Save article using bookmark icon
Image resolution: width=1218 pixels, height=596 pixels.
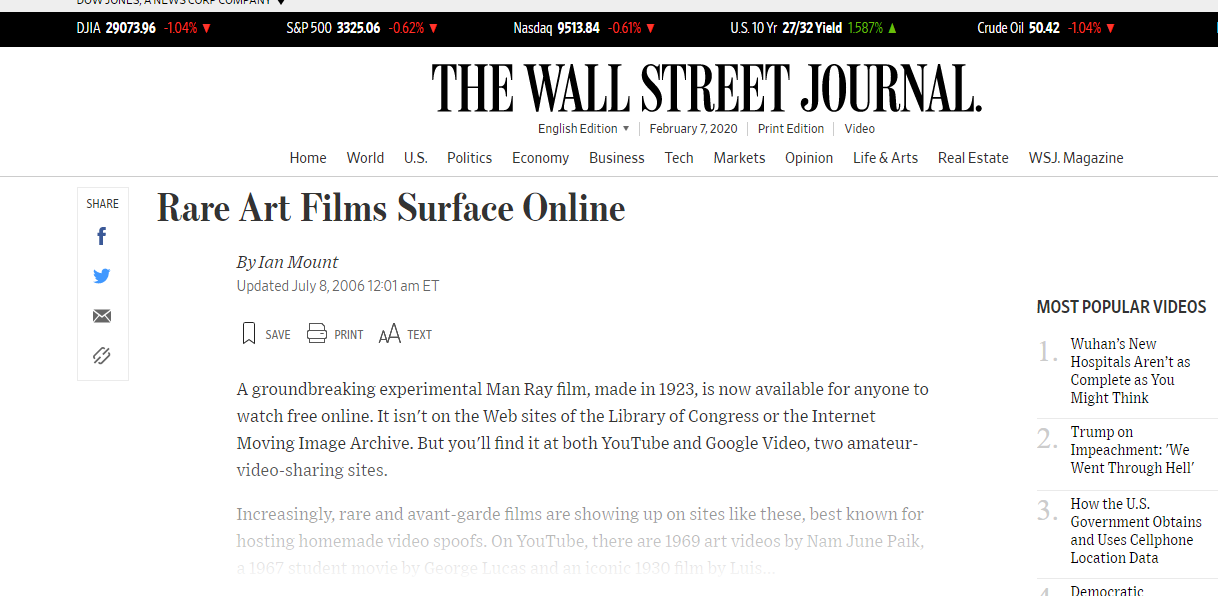(250, 334)
